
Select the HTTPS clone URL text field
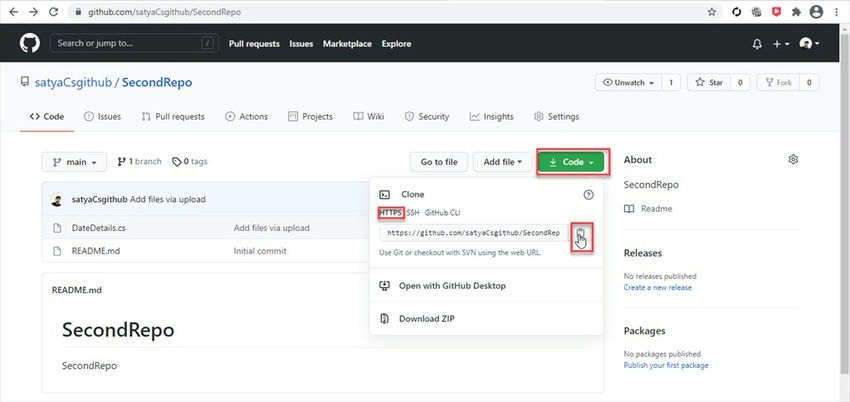474,234
